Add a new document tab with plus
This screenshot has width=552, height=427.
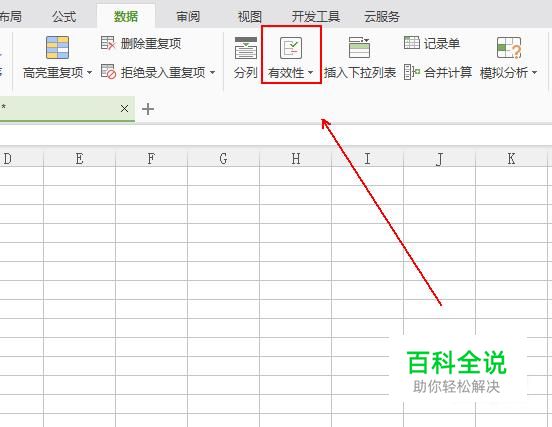(148, 109)
